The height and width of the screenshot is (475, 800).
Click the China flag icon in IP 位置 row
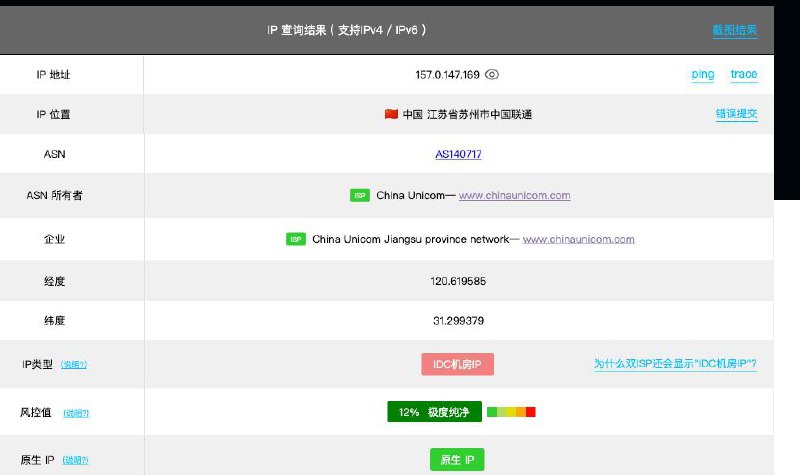(391, 114)
